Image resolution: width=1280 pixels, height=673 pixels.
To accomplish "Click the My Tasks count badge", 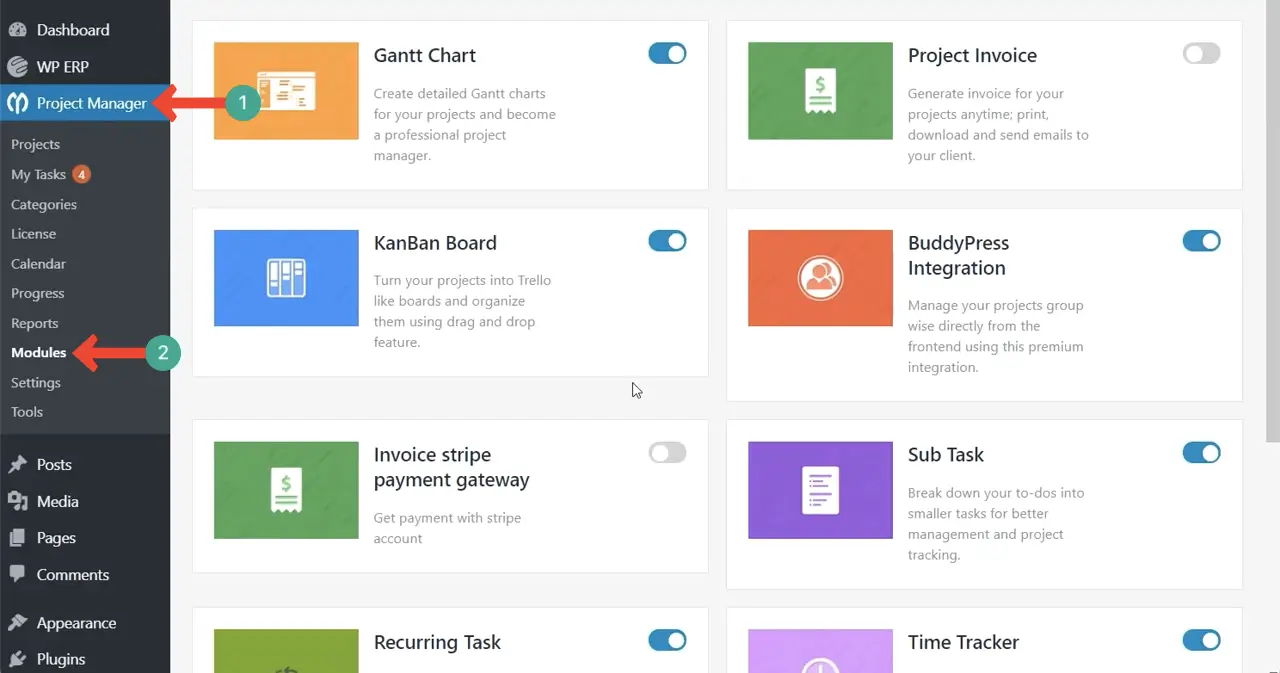I will click(81, 174).
